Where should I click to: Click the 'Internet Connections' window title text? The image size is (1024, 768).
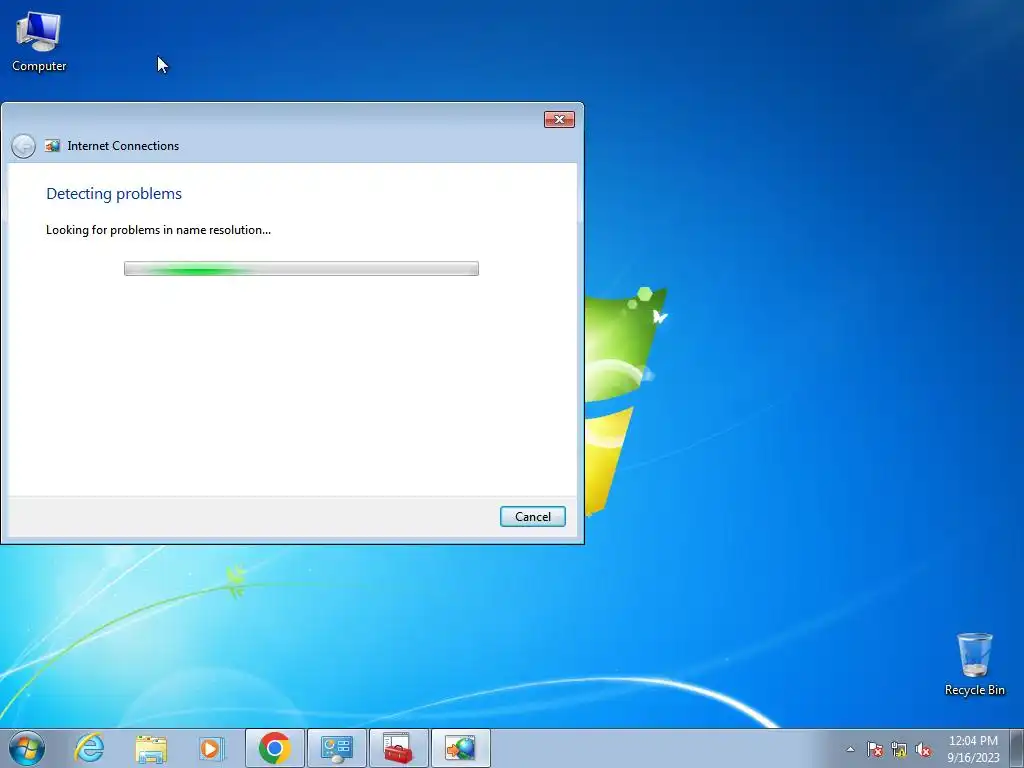(123, 146)
